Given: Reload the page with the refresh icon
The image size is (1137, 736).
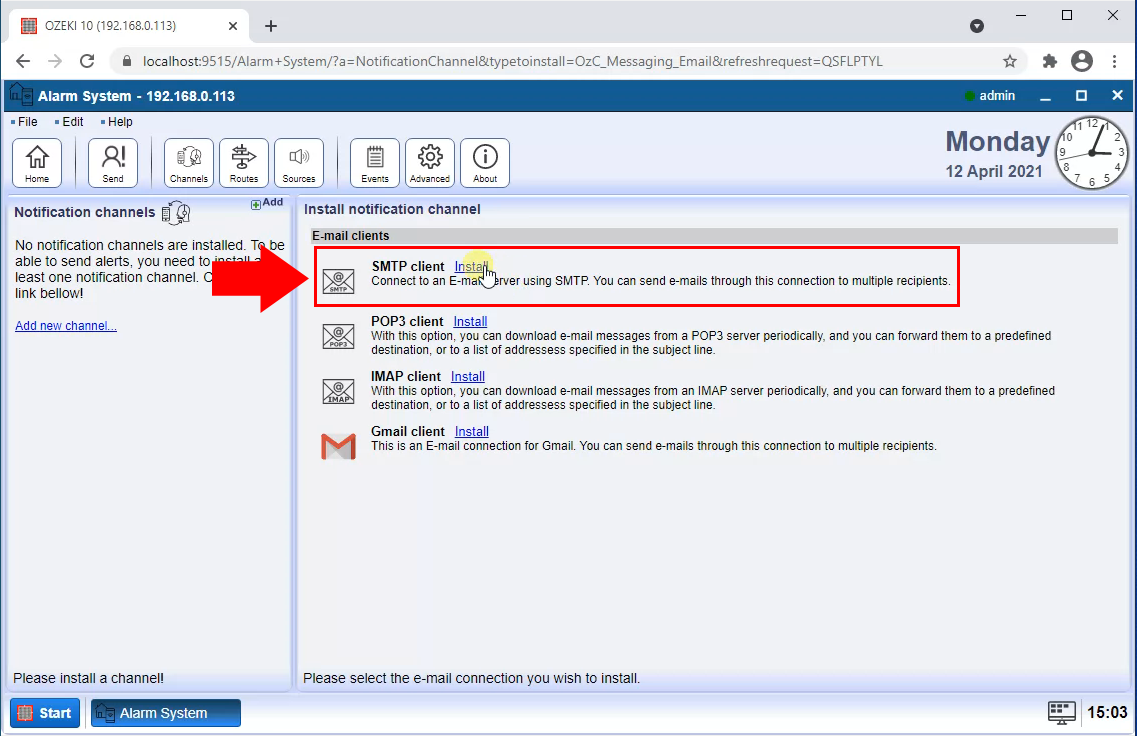Looking at the screenshot, I should click(87, 62).
